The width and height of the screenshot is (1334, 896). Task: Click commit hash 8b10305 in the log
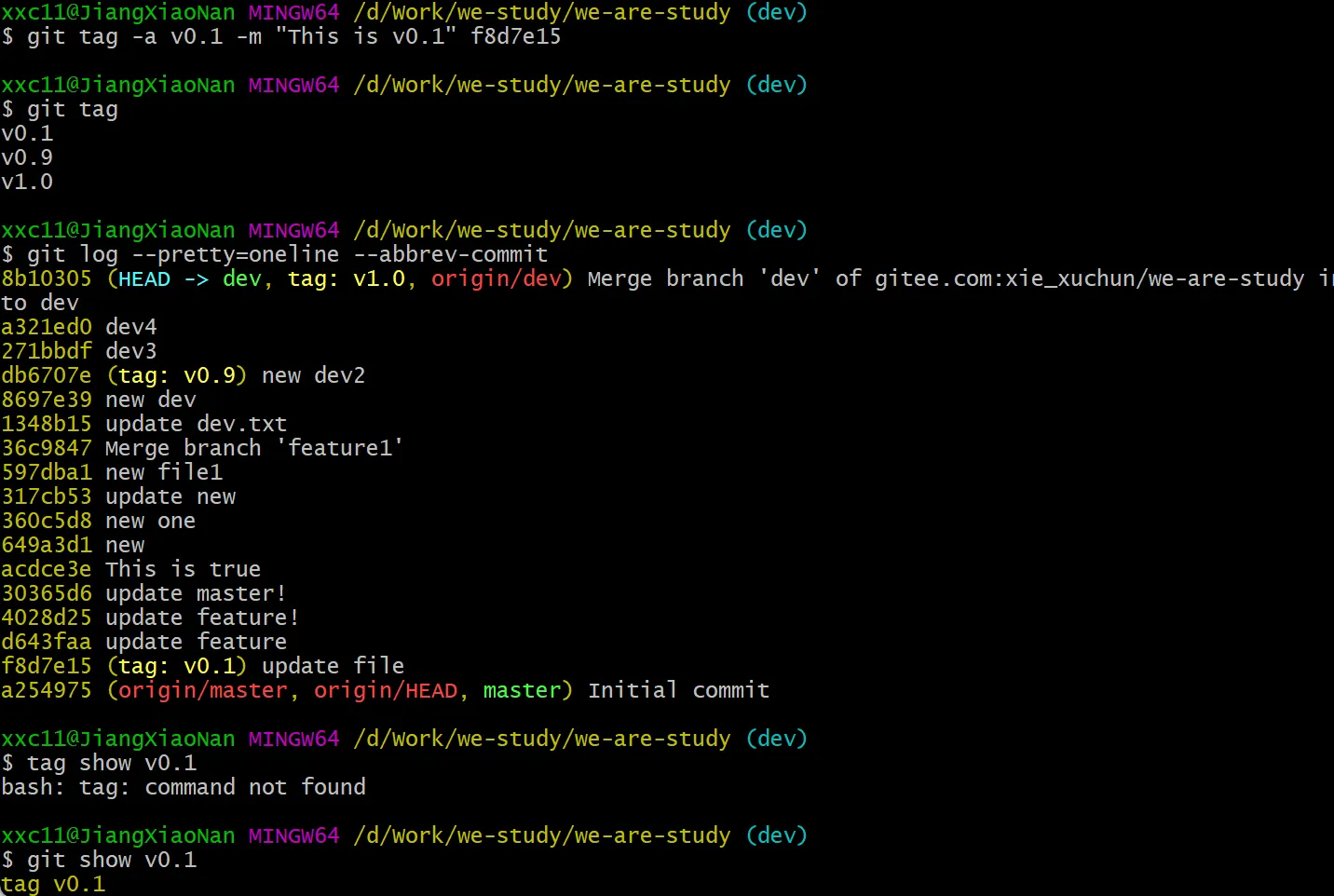[47, 278]
